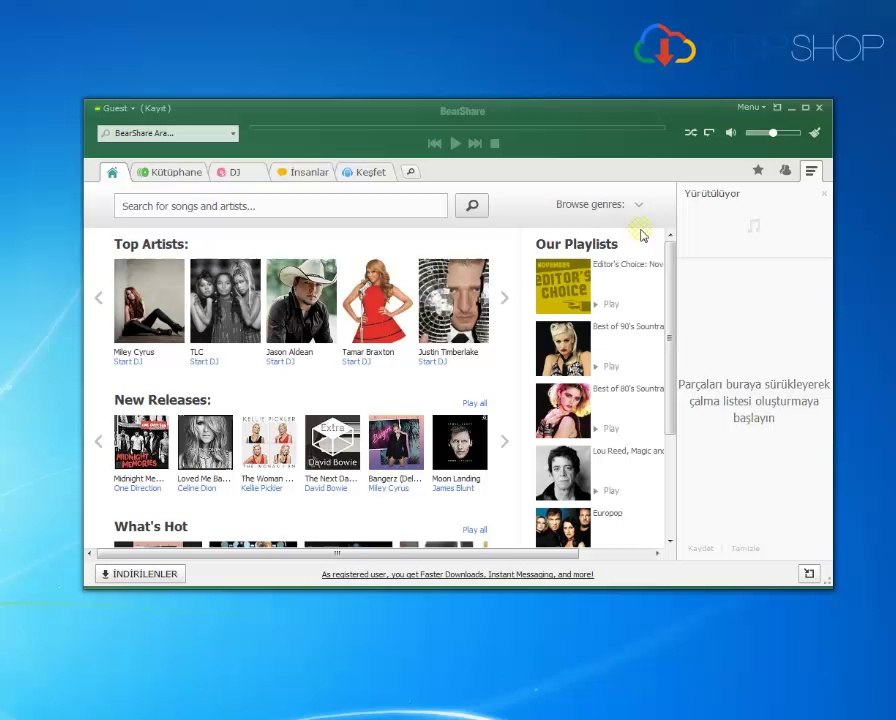Click the favorites star icon

pos(758,171)
